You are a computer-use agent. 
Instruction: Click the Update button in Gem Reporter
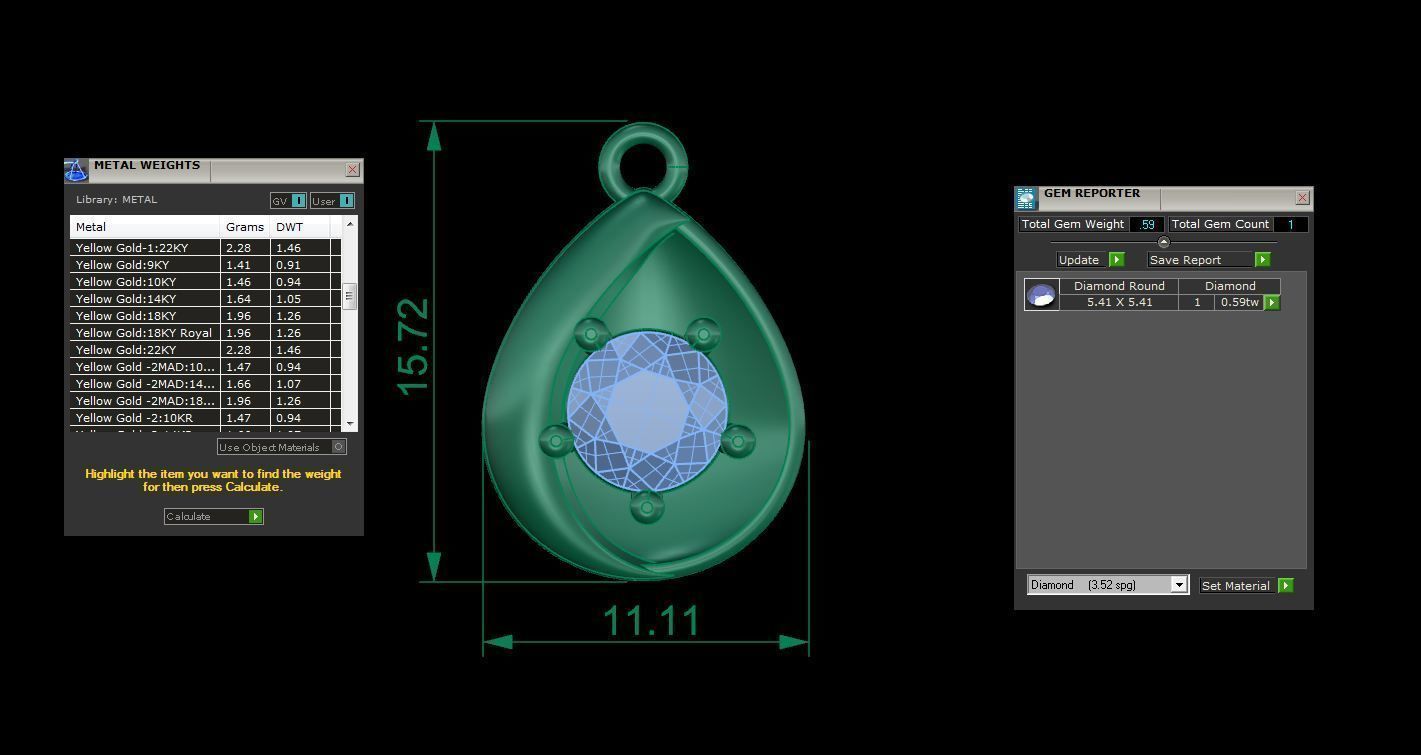coord(1090,260)
